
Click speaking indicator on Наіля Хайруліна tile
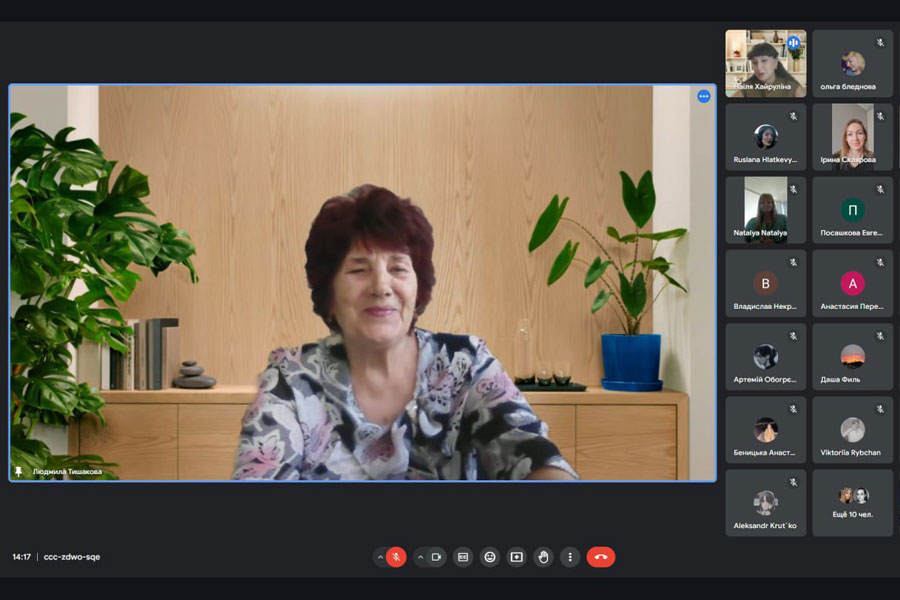(x=794, y=42)
